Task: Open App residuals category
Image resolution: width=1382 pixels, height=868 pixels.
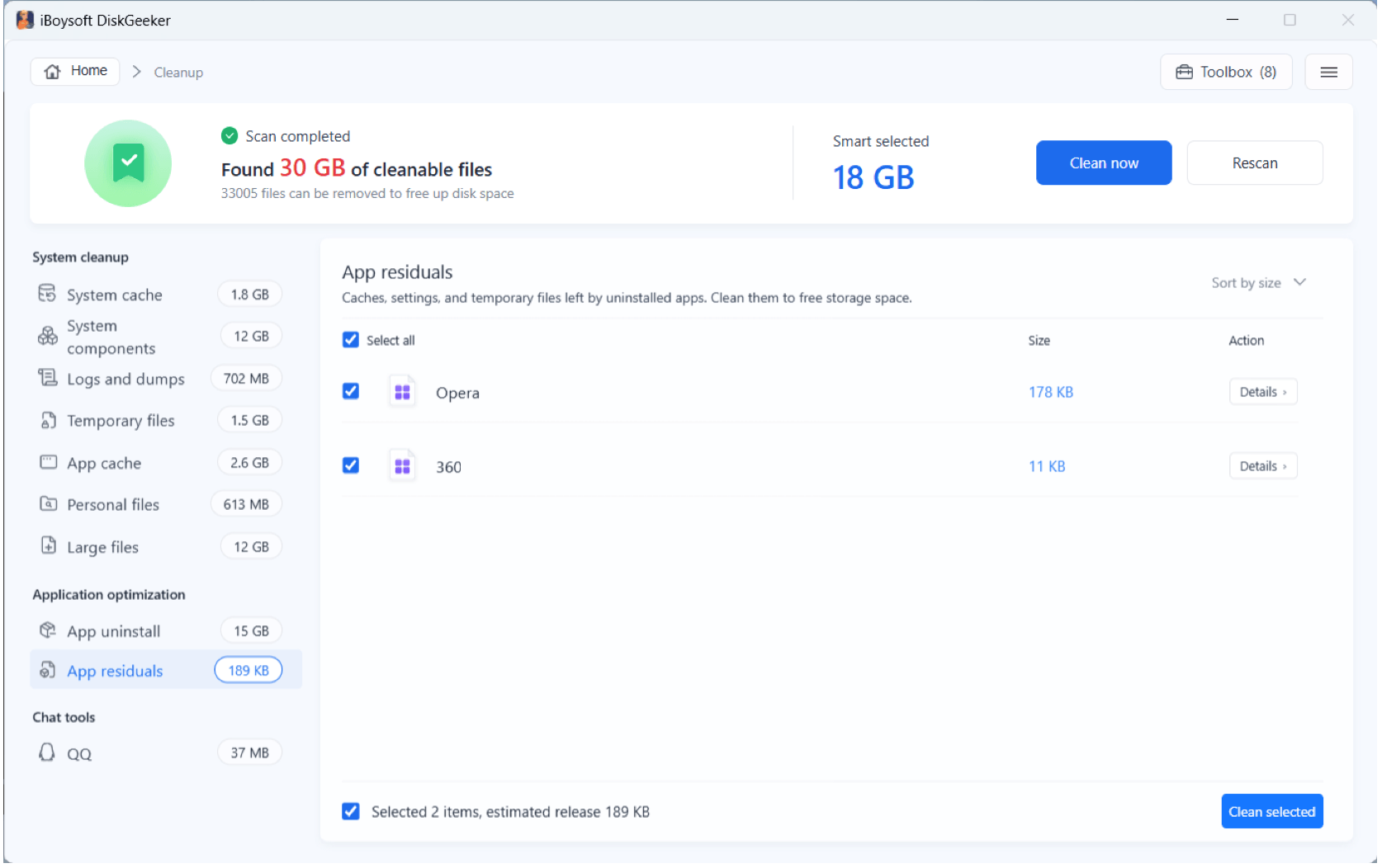Action: 166,671
